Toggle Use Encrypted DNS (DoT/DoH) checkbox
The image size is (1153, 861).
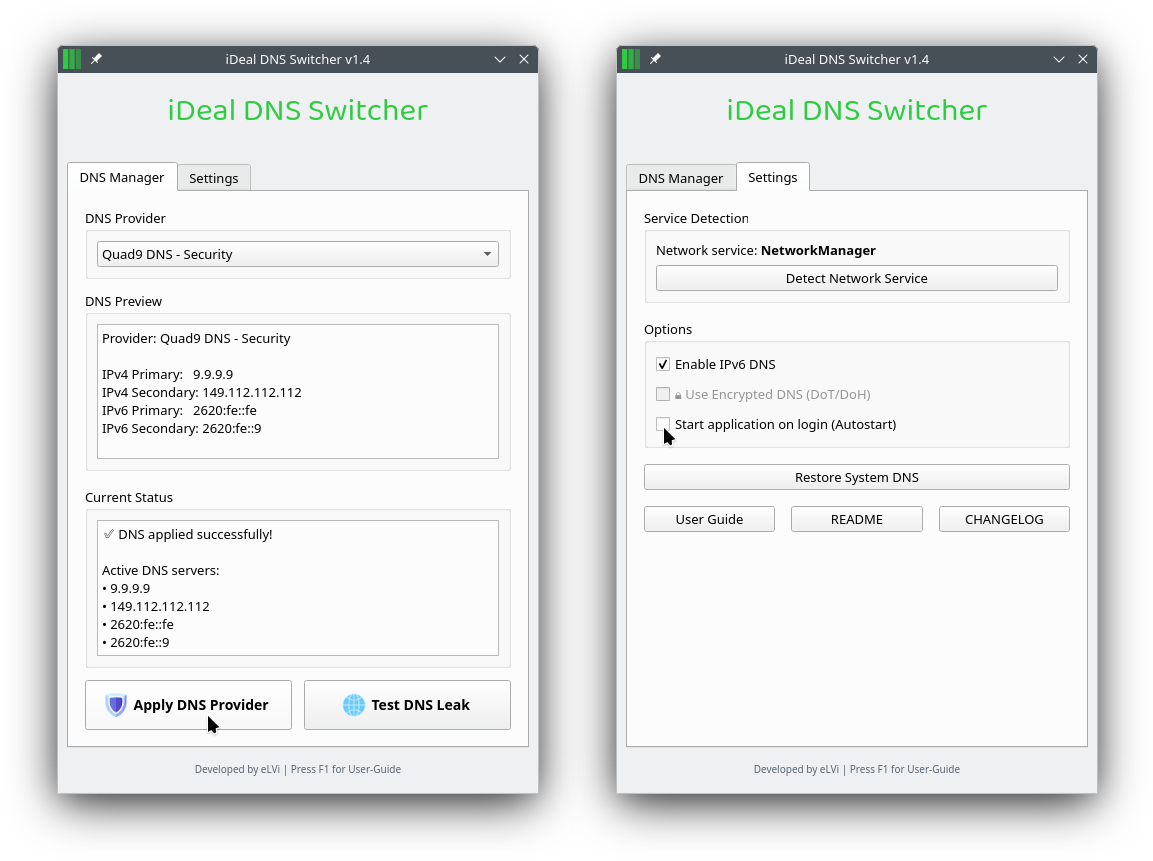[x=663, y=394]
